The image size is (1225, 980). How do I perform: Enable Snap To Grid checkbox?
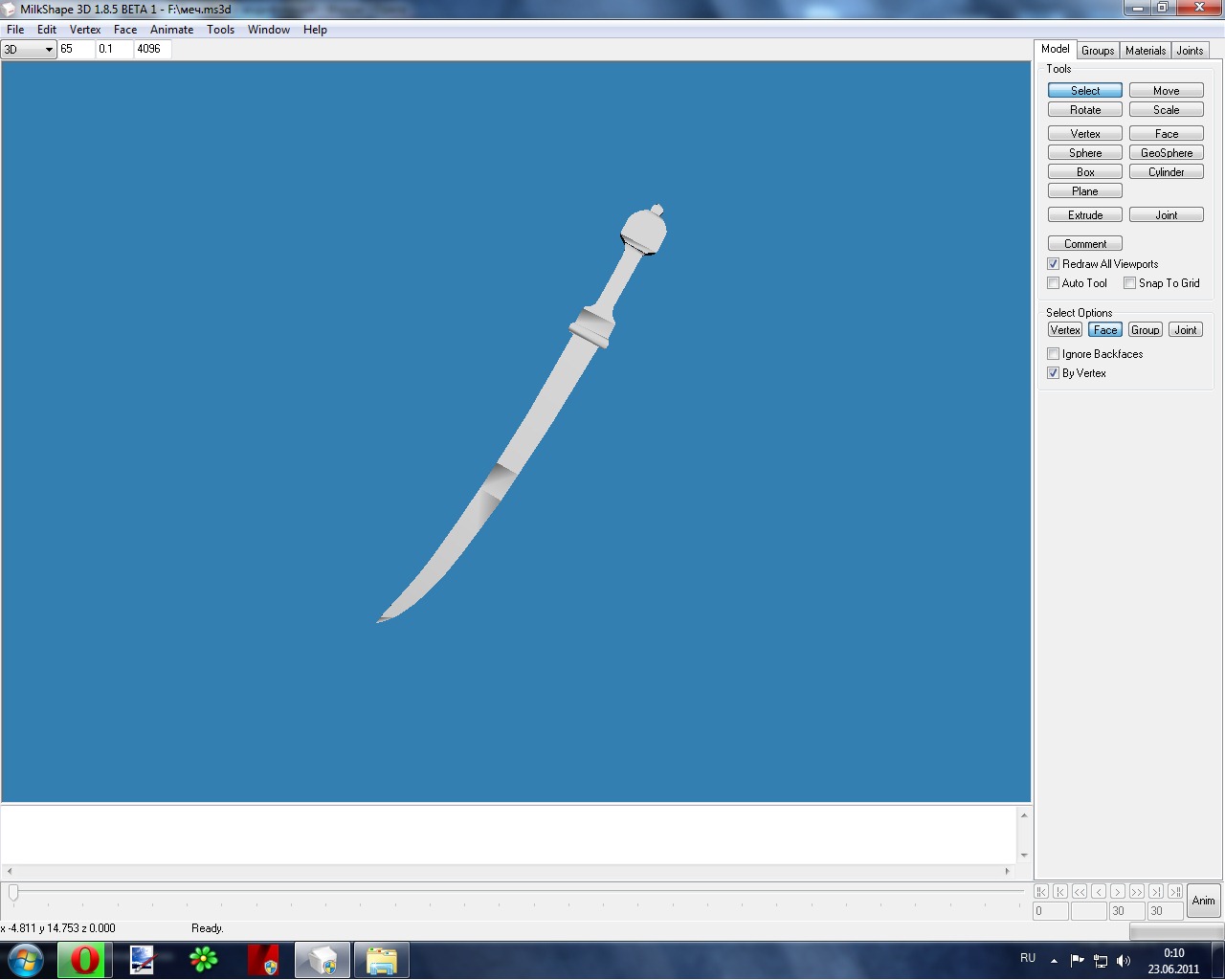[x=1130, y=283]
